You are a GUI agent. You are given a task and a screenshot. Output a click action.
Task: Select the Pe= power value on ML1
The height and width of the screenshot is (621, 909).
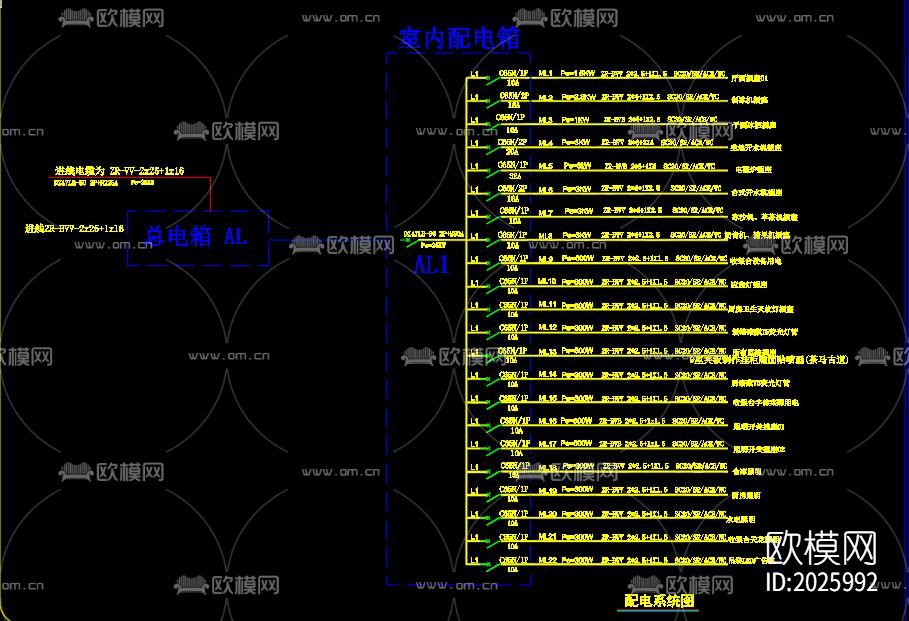point(577,74)
